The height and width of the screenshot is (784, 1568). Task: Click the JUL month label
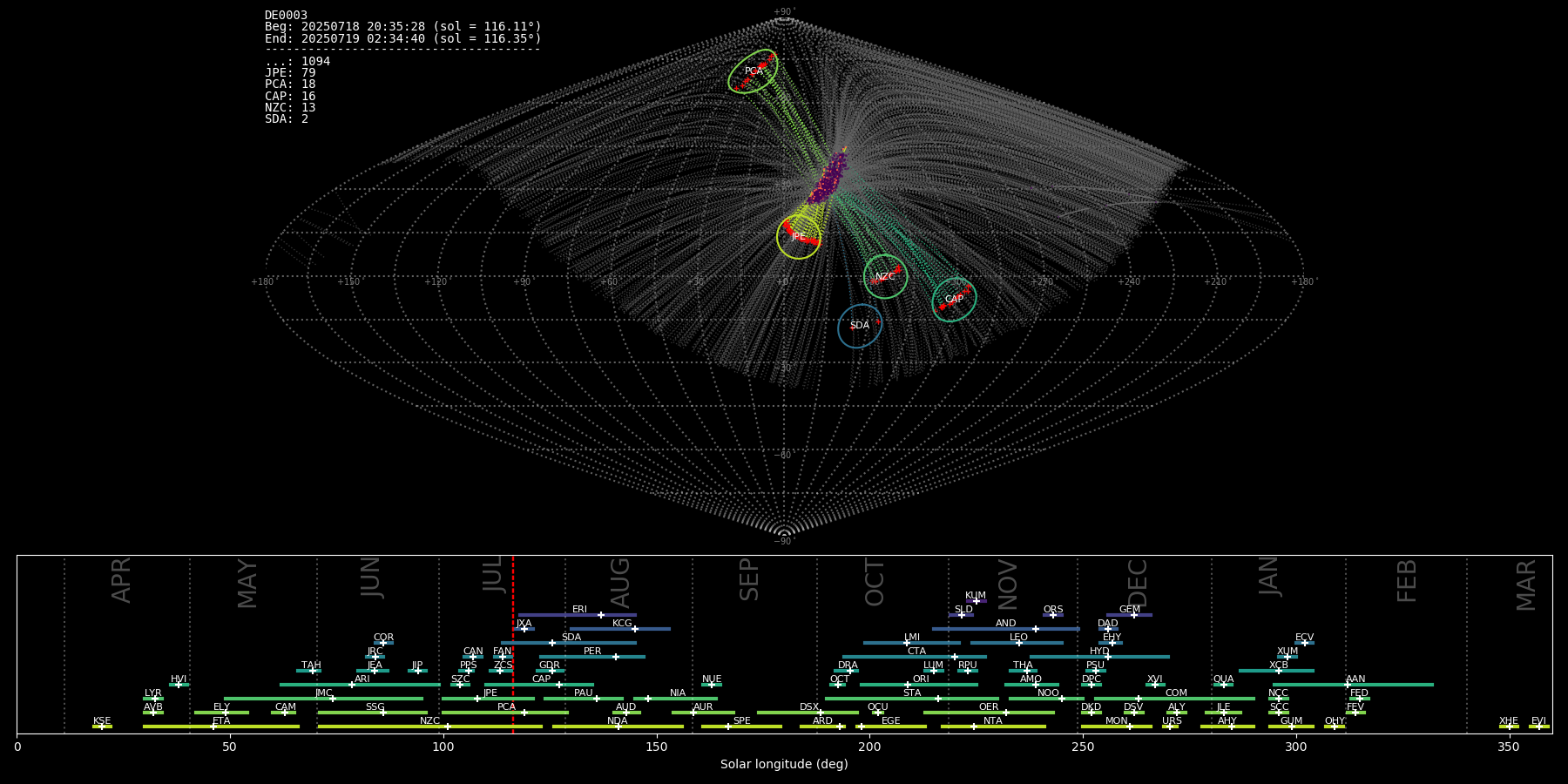(x=493, y=574)
